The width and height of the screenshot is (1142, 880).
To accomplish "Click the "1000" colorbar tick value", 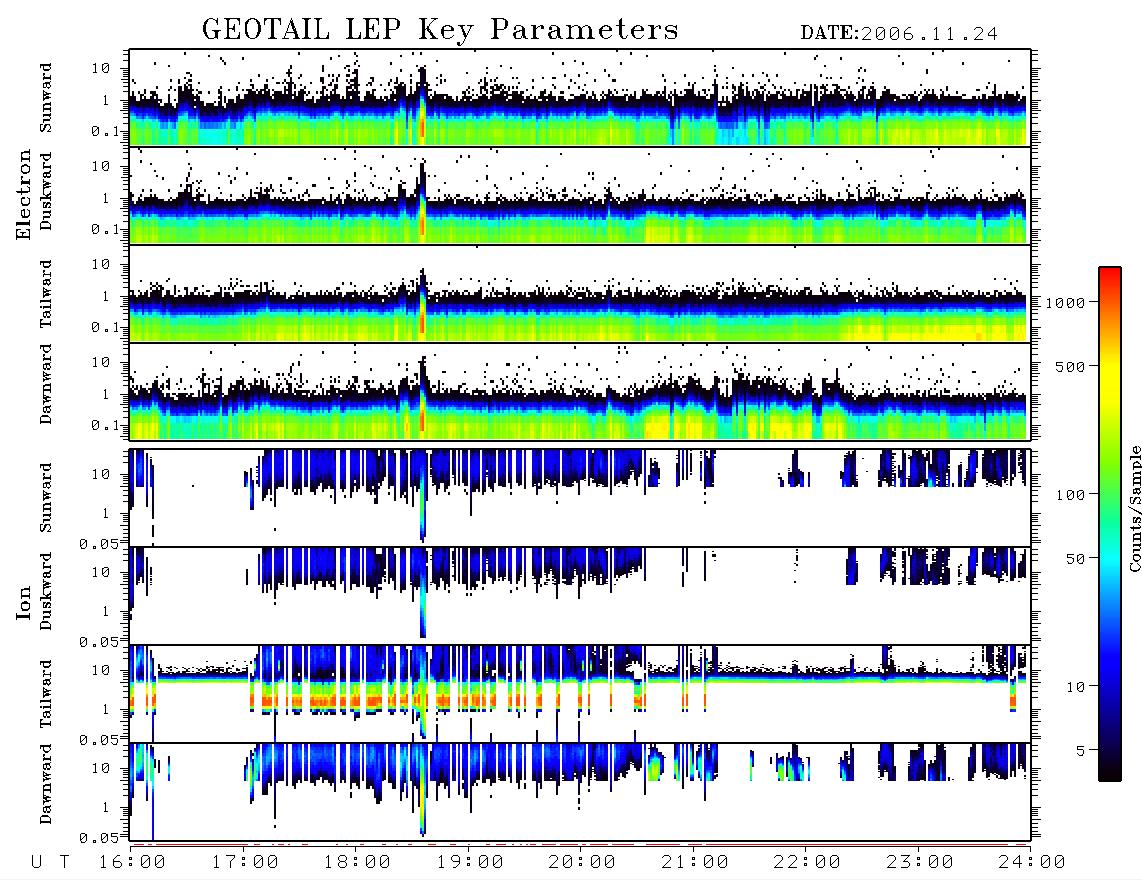I will pos(1066,302).
